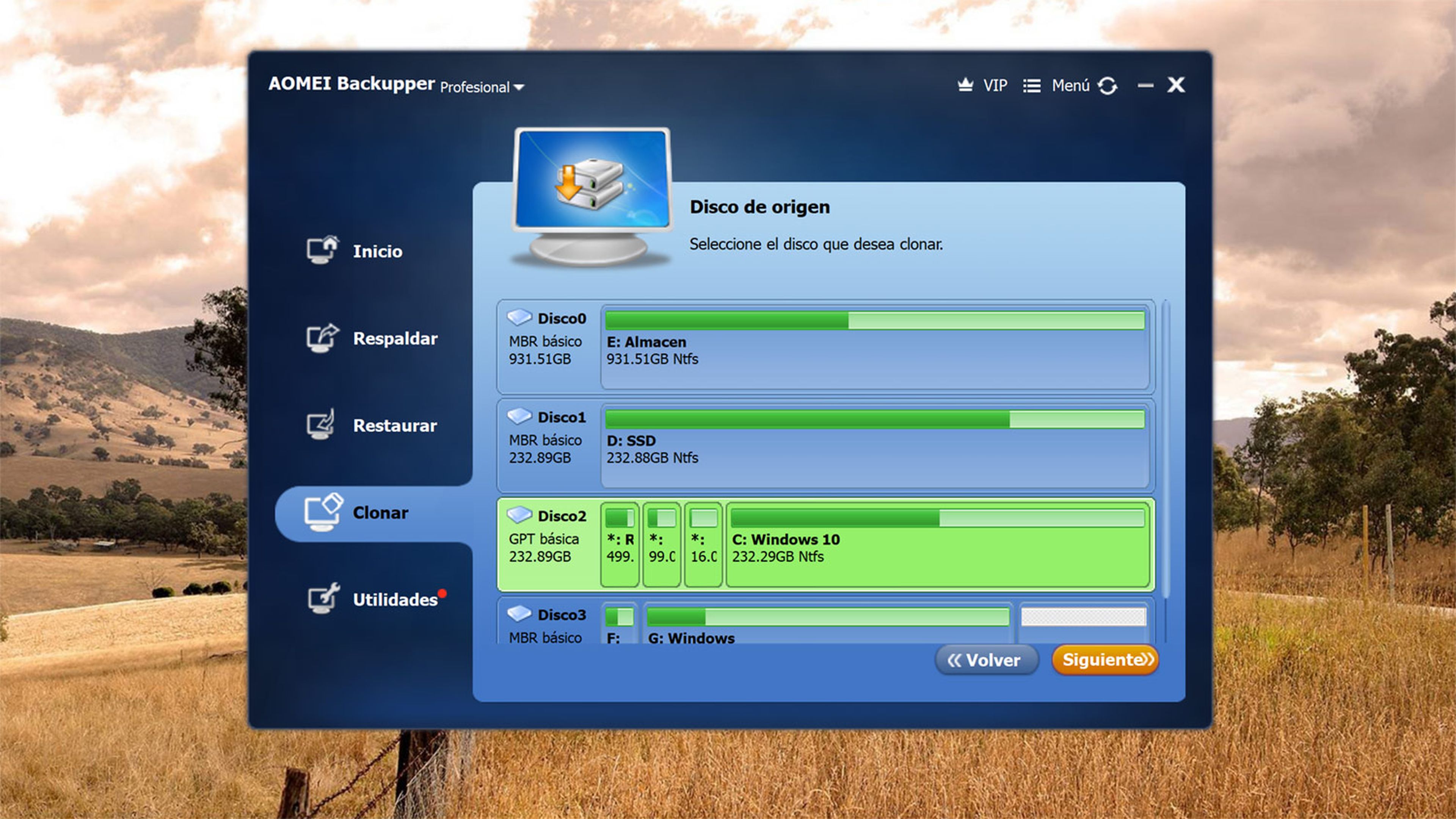The image size is (1456, 819).
Task: Select Disco0 as source disk
Action: (x=825, y=347)
